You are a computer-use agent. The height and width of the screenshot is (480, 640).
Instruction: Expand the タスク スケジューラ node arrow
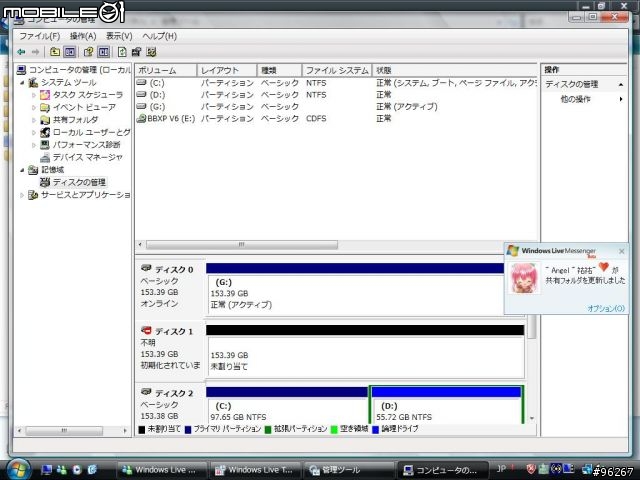34,95
